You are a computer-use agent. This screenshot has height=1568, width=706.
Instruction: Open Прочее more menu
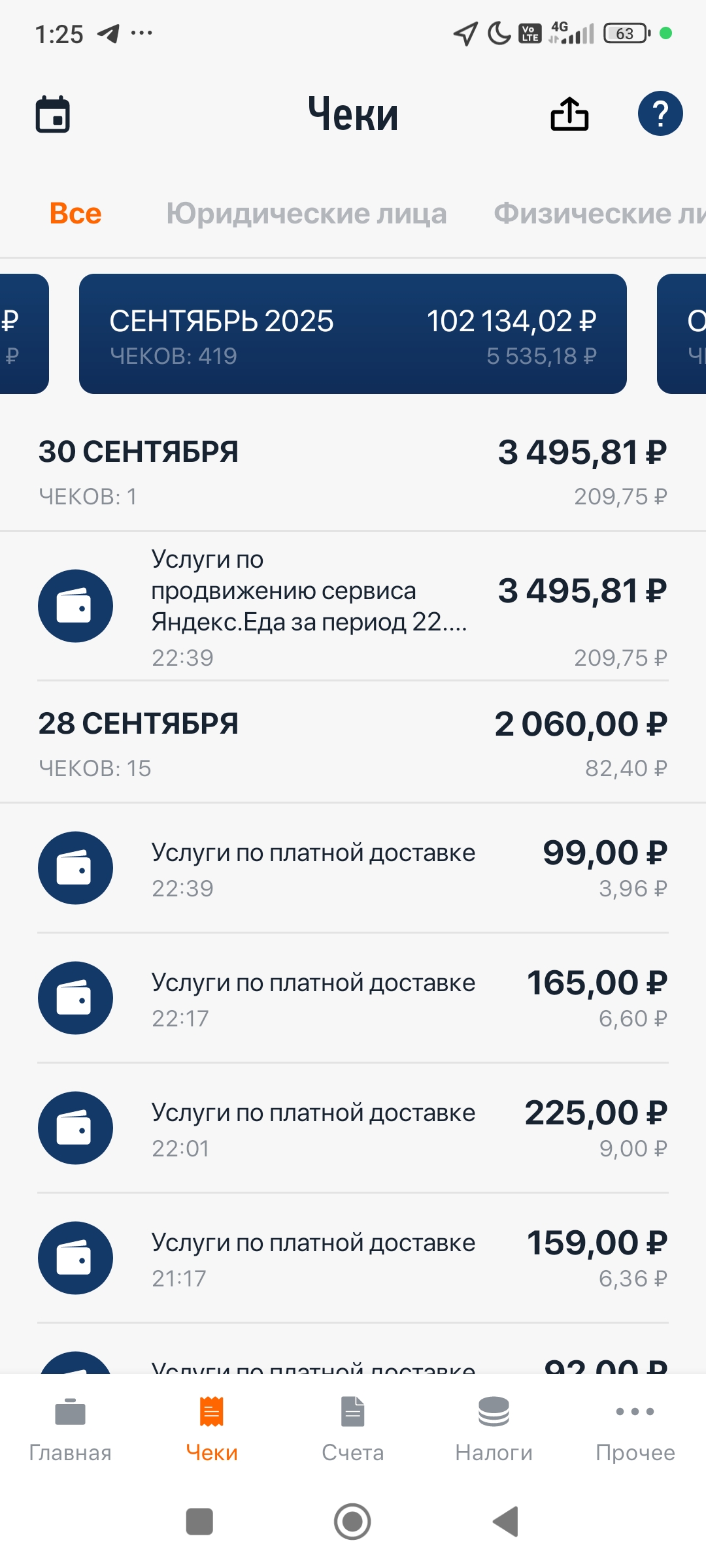point(635,1429)
